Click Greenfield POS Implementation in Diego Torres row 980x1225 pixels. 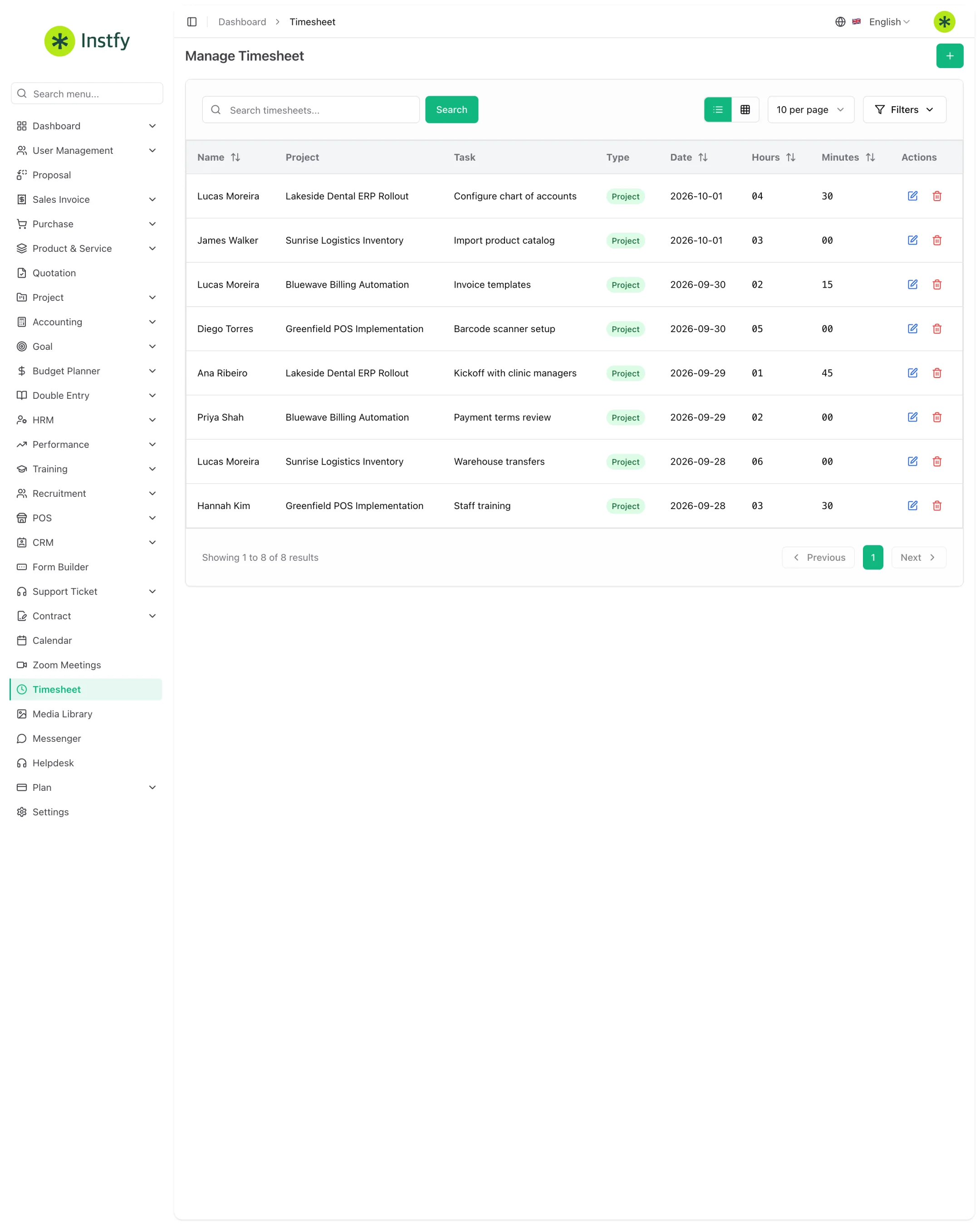click(354, 329)
